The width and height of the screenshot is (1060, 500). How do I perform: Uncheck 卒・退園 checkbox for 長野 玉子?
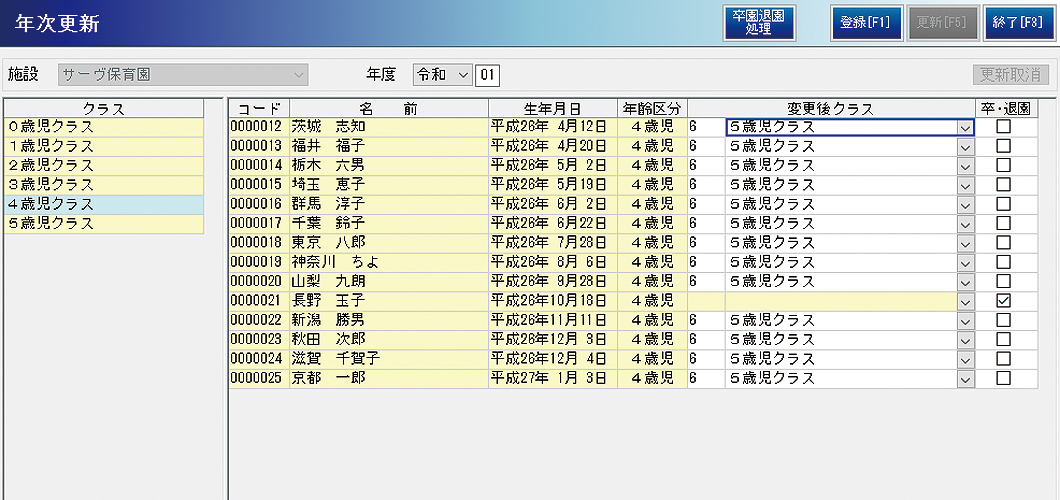point(1003,301)
